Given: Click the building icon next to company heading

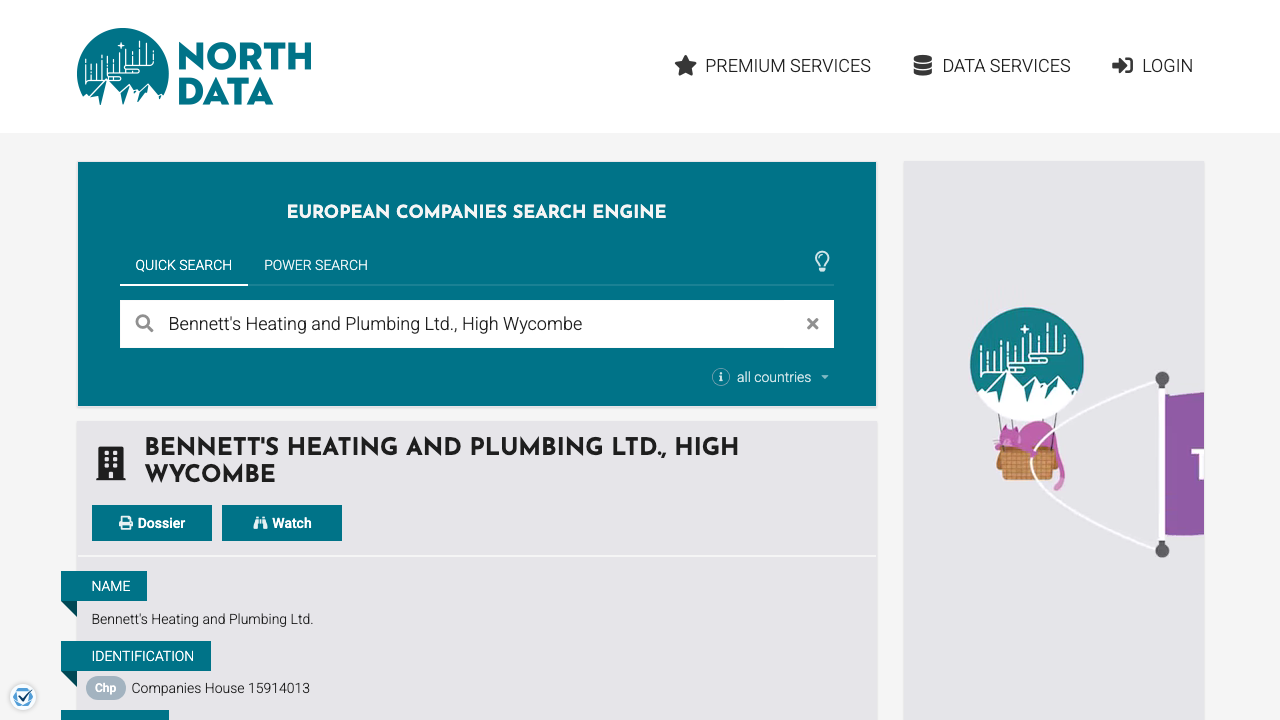Looking at the screenshot, I should point(111,462).
